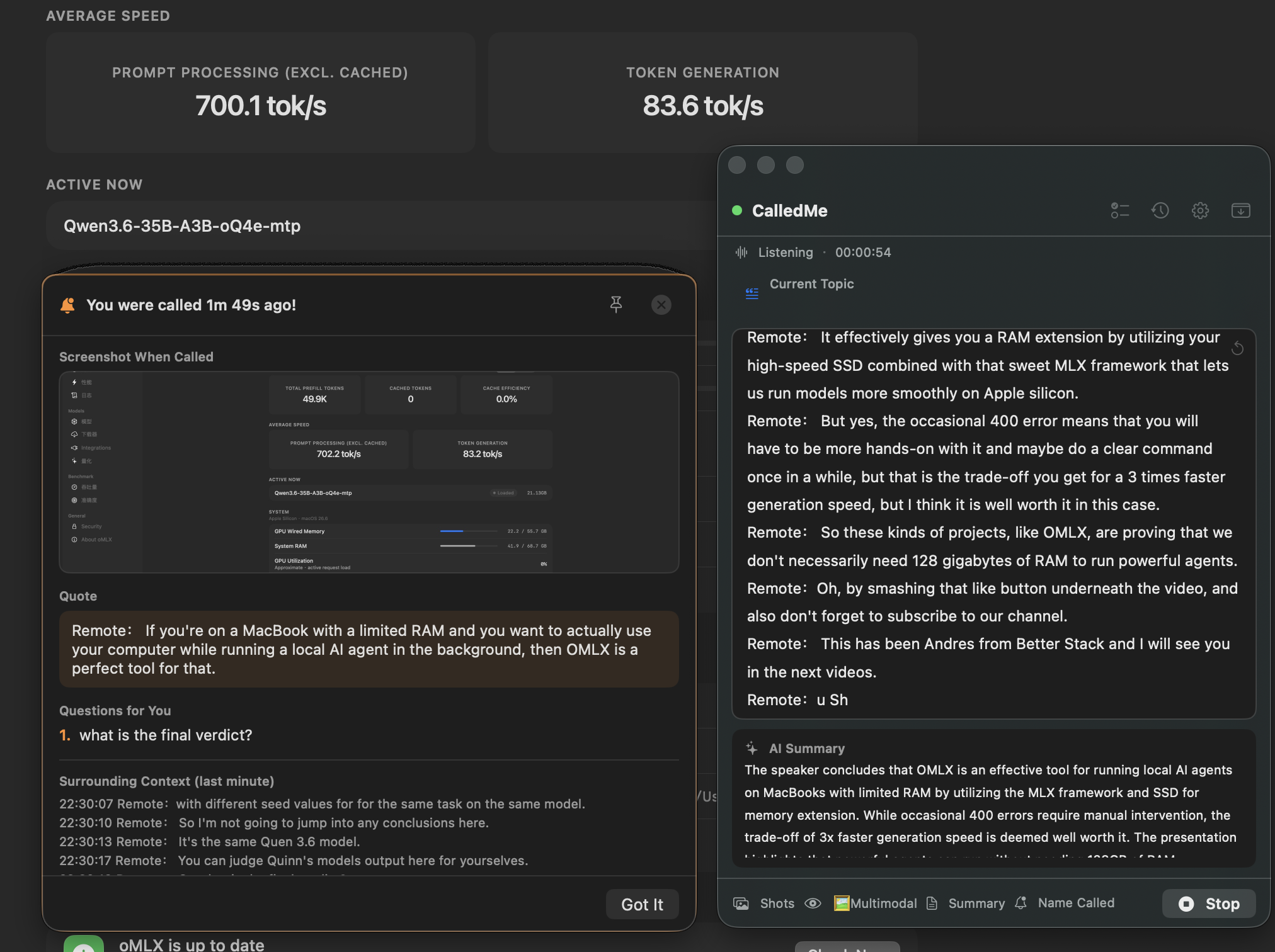Screen dimensions: 1275x952
Task: Stop the CalledMe listening session
Action: point(1209,904)
